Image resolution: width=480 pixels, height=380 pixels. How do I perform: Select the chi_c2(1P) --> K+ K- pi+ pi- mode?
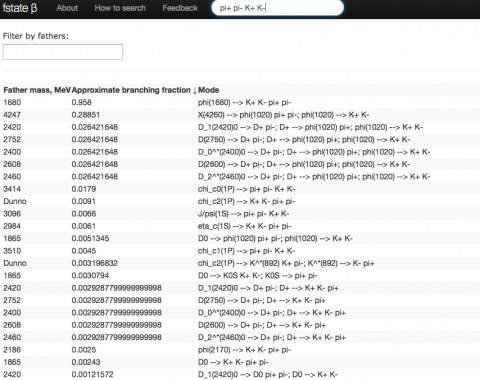coord(246,201)
